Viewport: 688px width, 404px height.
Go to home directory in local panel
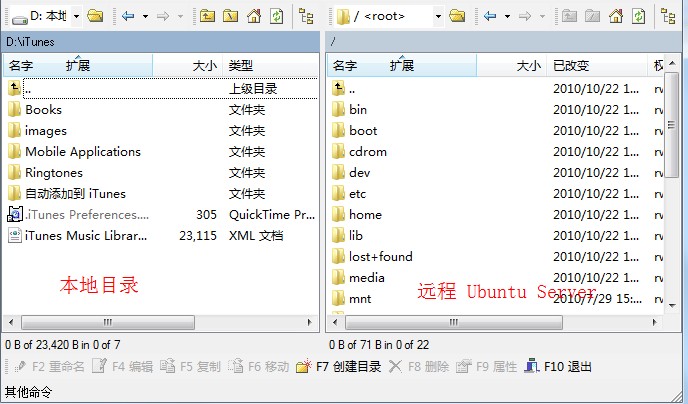tap(254, 17)
